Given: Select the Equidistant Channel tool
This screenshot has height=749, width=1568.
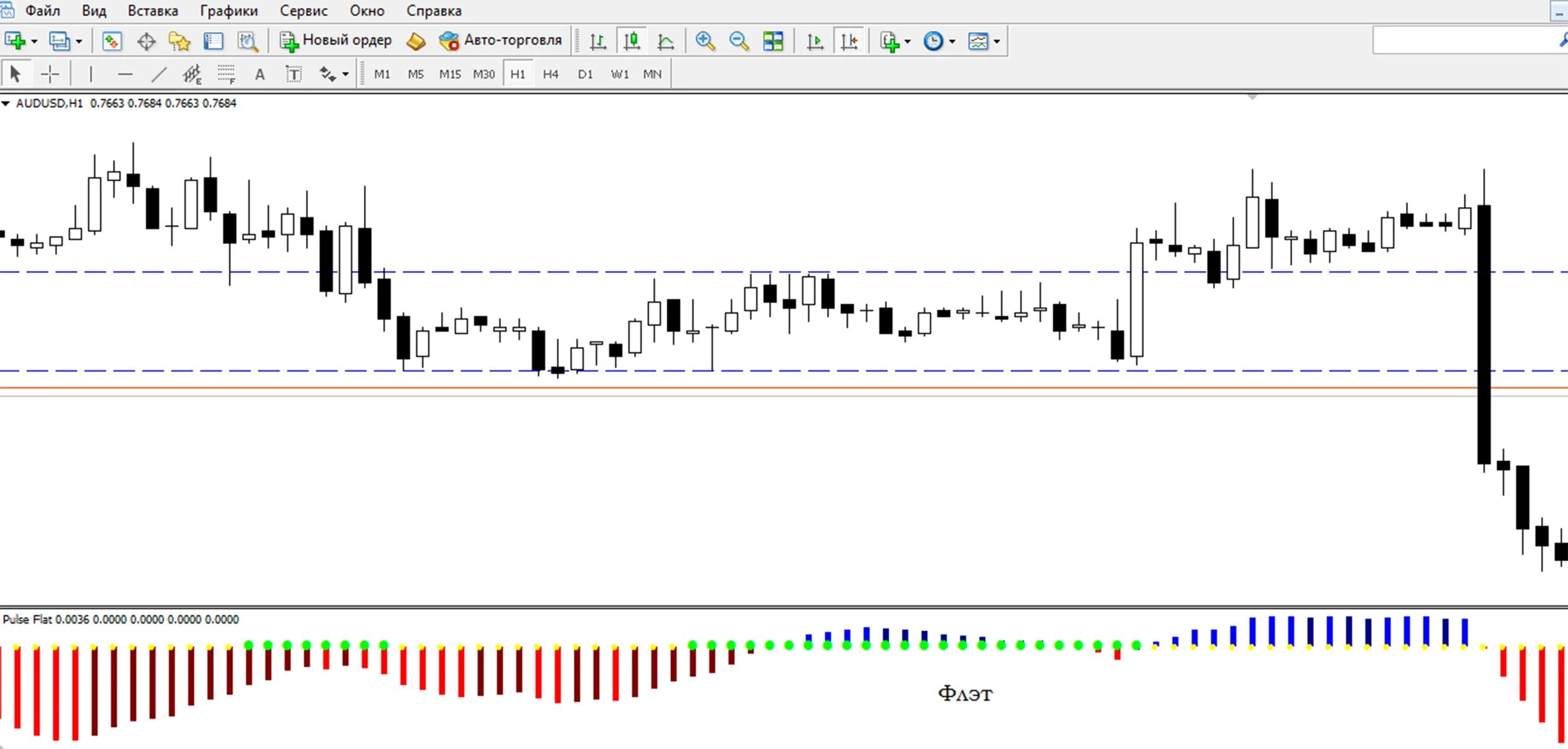Looking at the screenshot, I should [x=192, y=75].
